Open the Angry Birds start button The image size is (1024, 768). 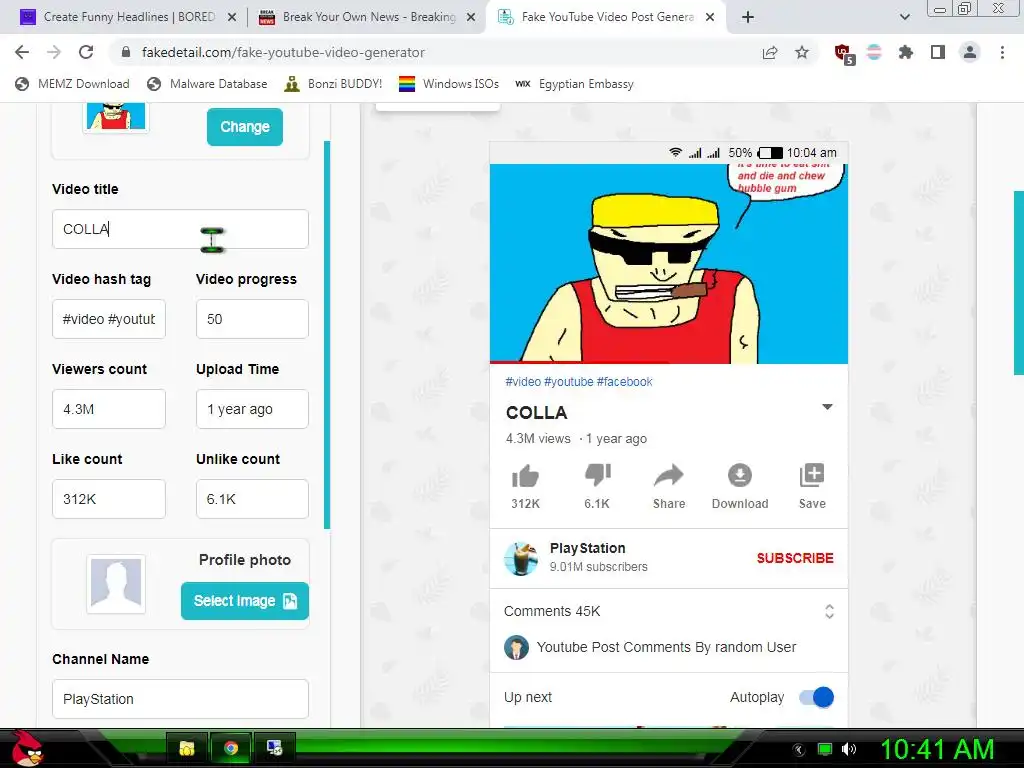click(26, 748)
